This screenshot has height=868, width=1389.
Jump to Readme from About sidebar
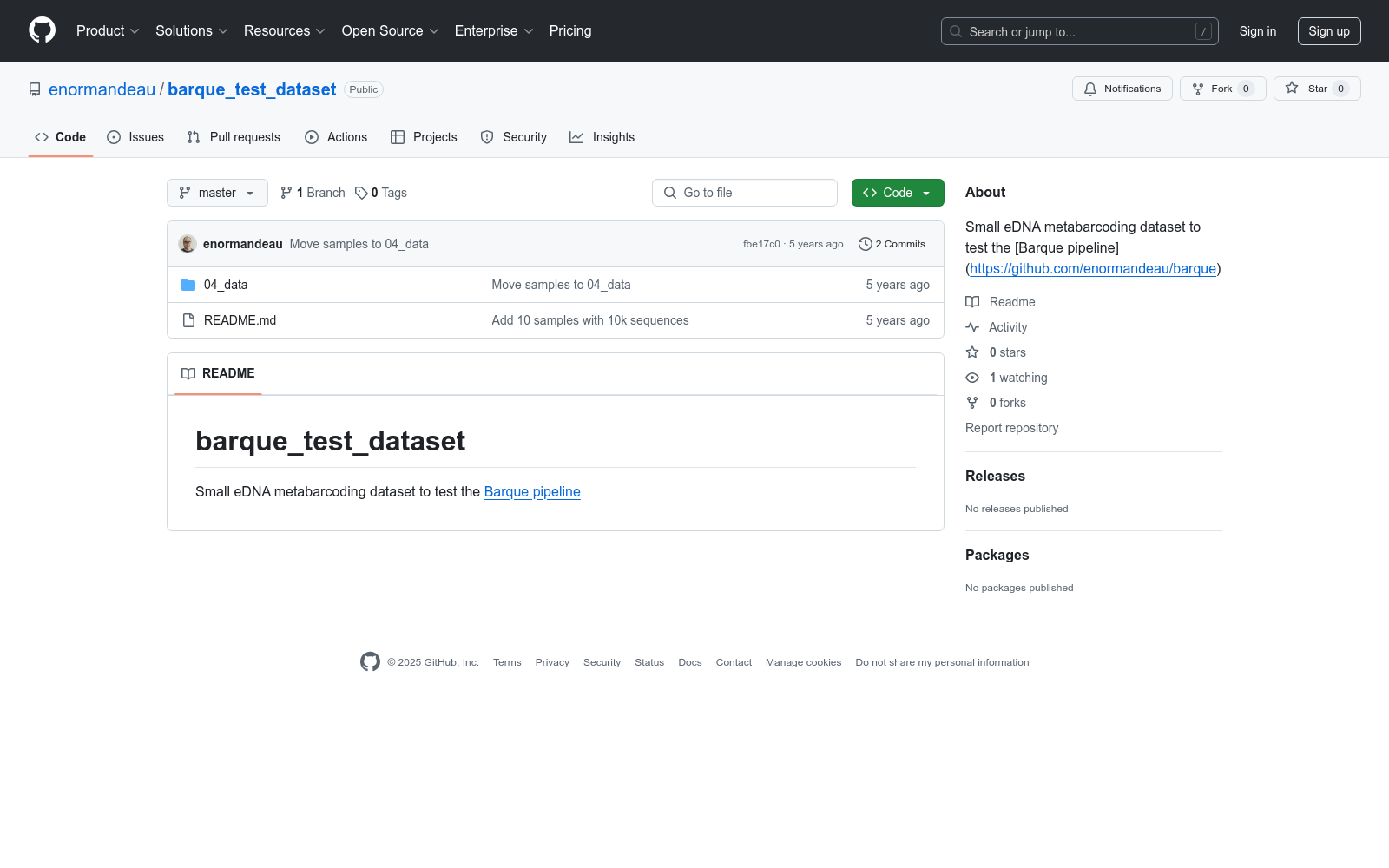[1000, 302]
